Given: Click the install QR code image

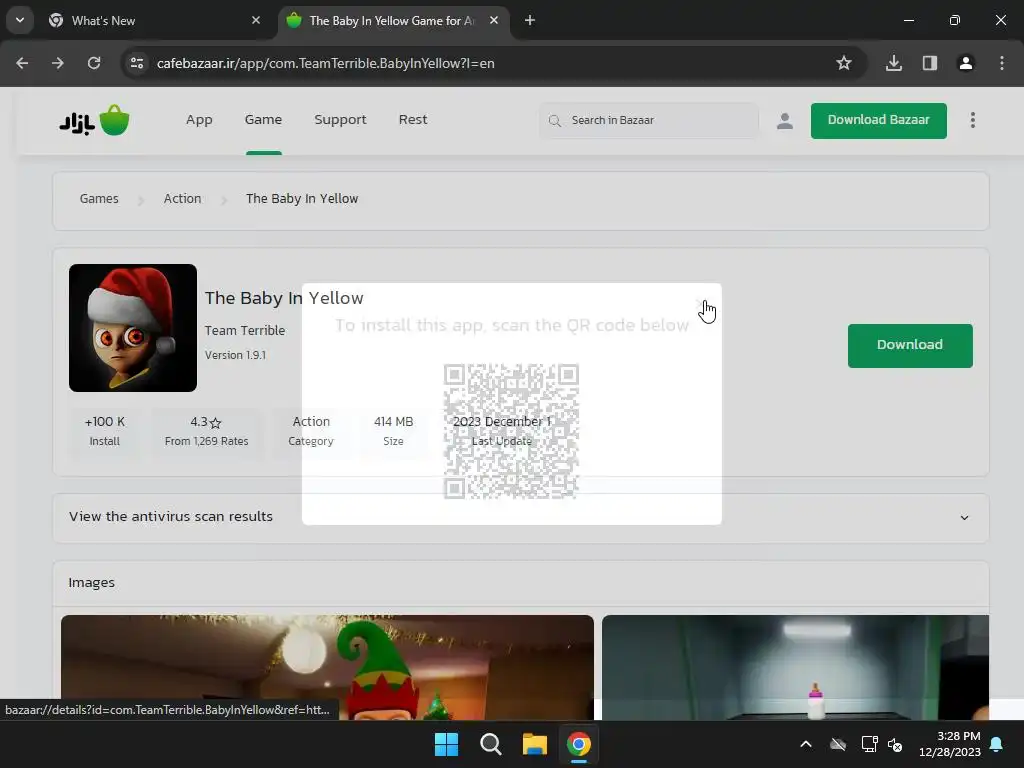Looking at the screenshot, I should [x=511, y=431].
